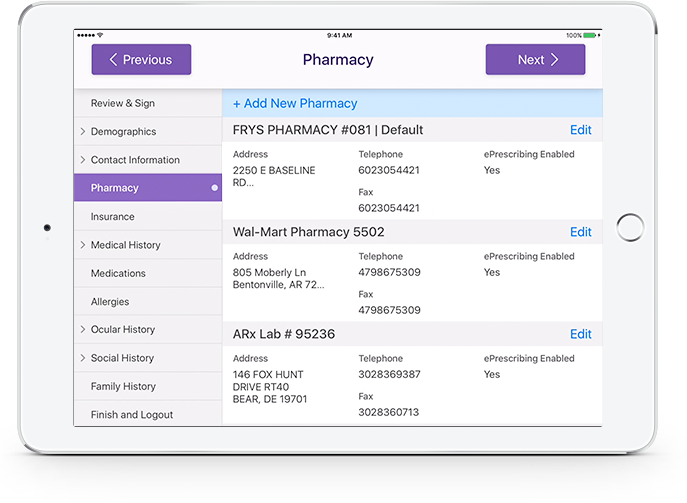The image size is (687, 503).
Task: Tap the Pharmacy page title
Action: [338, 59]
